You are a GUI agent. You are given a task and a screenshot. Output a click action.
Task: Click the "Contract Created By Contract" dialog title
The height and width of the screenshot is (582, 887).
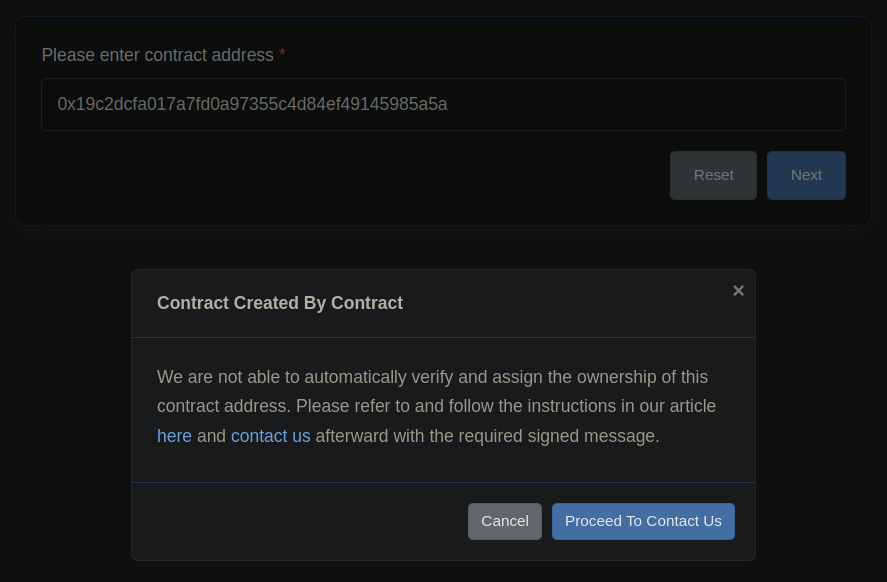click(280, 303)
